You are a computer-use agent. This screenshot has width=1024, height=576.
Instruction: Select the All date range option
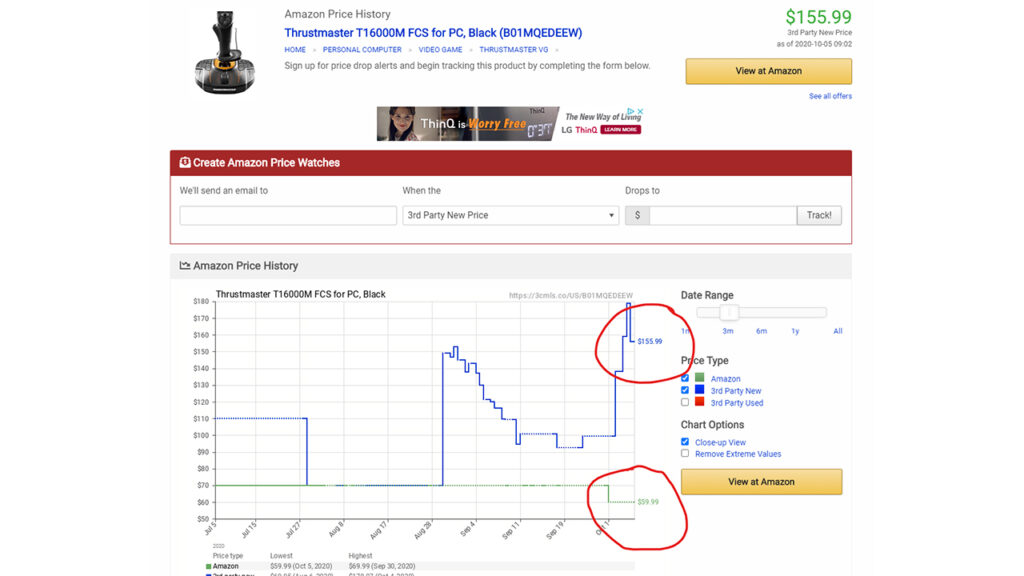click(x=837, y=331)
